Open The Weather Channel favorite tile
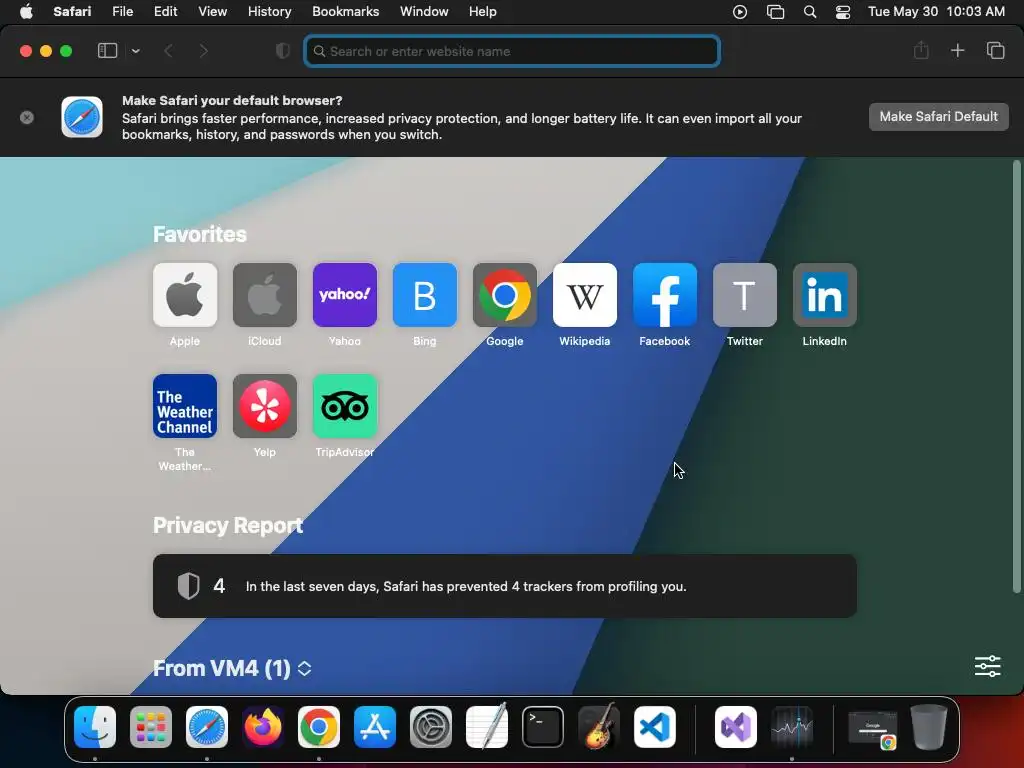 pos(185,406)
